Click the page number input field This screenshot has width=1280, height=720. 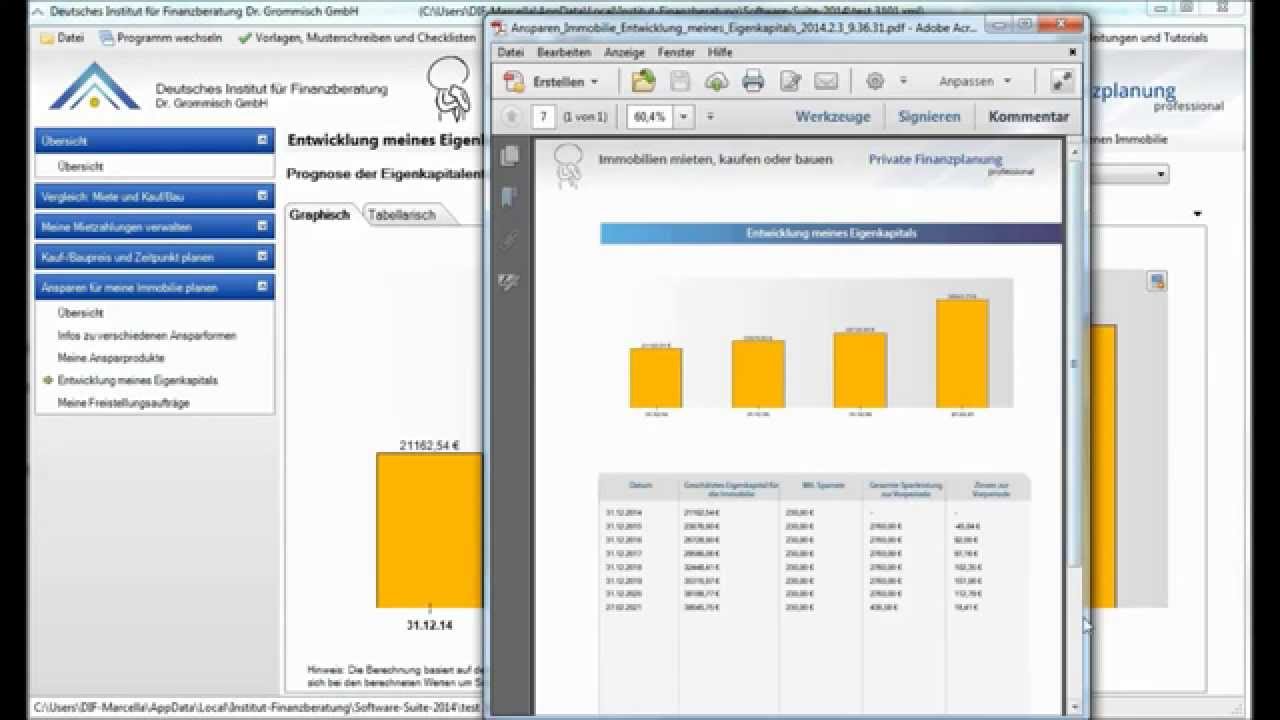click(543, 116)
